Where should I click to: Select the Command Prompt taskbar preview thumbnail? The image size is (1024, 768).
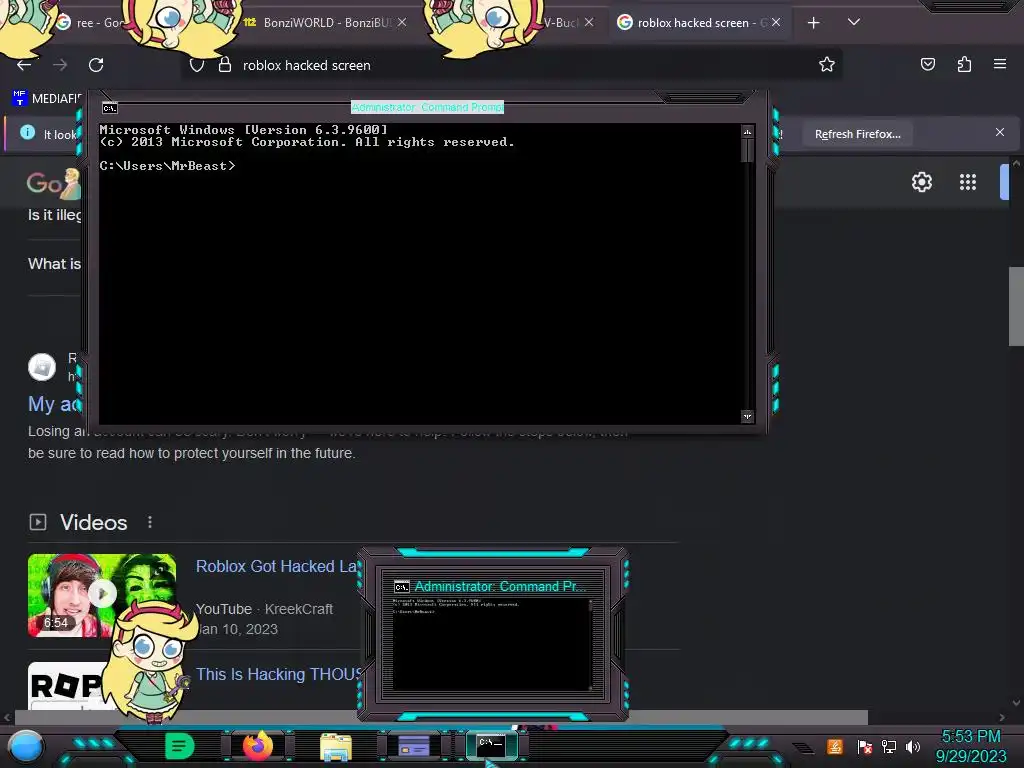pyautogui.click(x=494, y=633)
